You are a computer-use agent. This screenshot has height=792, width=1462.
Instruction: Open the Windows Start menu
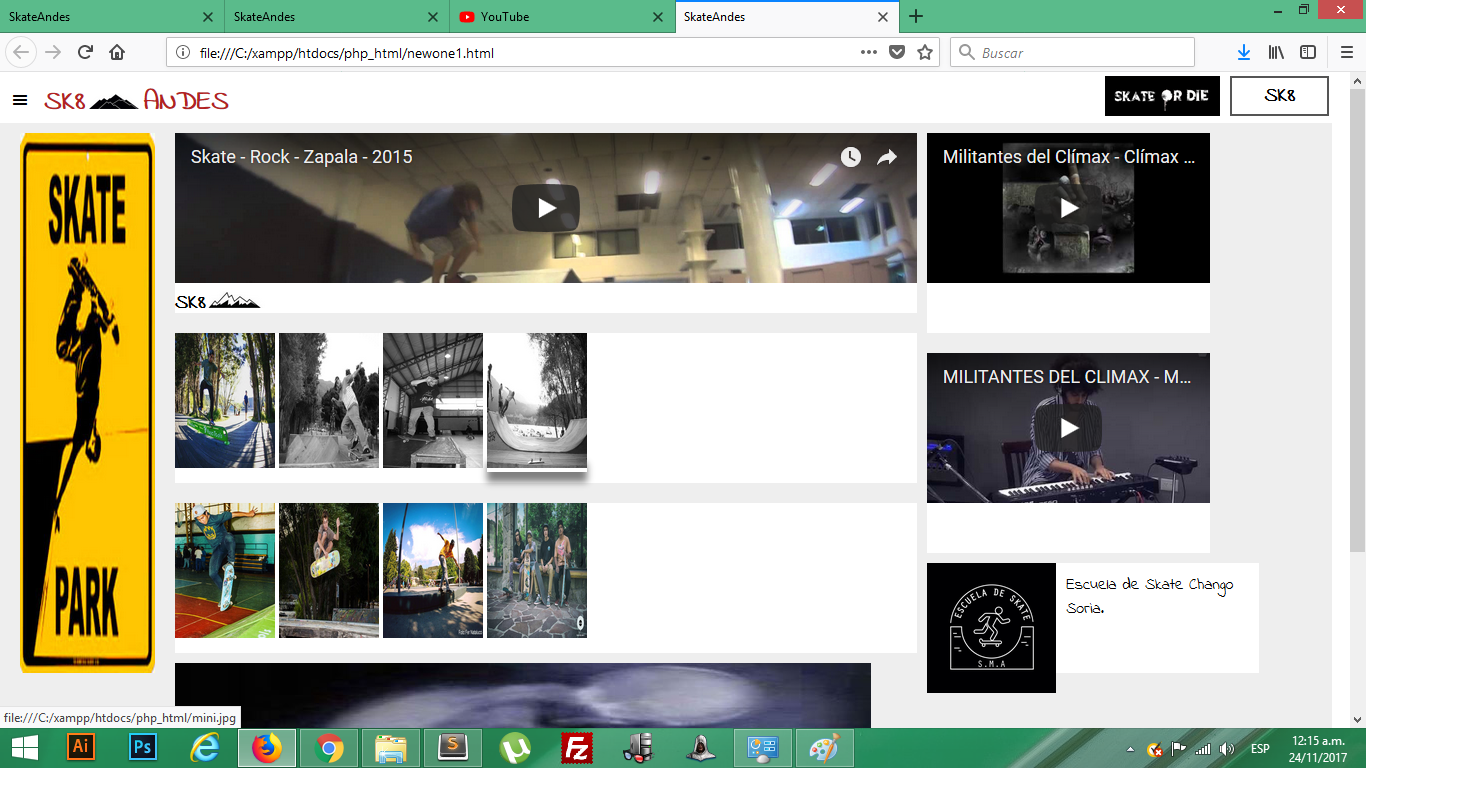point(24,748)
